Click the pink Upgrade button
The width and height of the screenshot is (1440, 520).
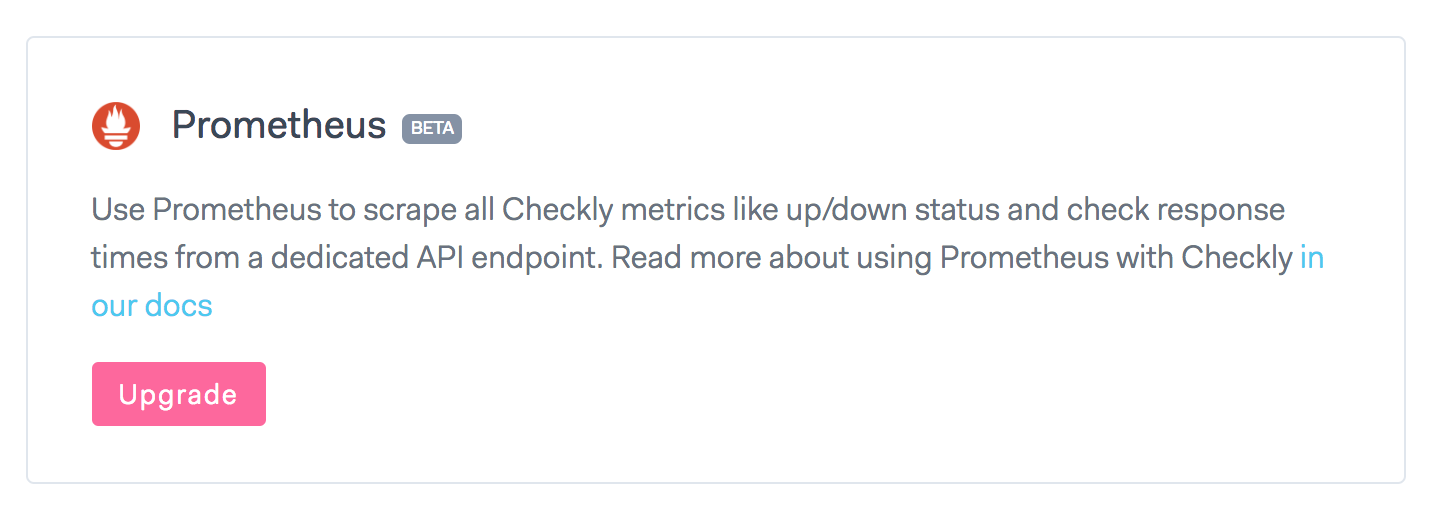click(179, 394)
